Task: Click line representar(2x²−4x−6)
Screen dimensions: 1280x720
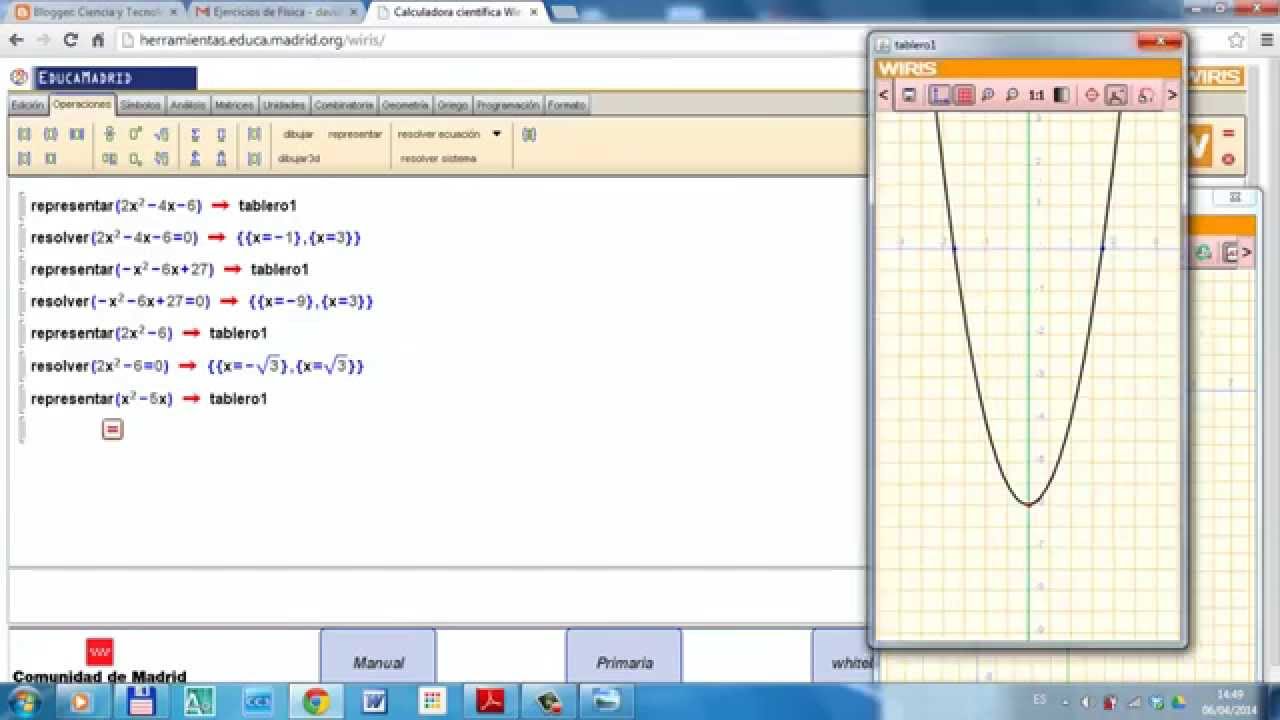Action: pyautogui.click(x=116, y=206)
